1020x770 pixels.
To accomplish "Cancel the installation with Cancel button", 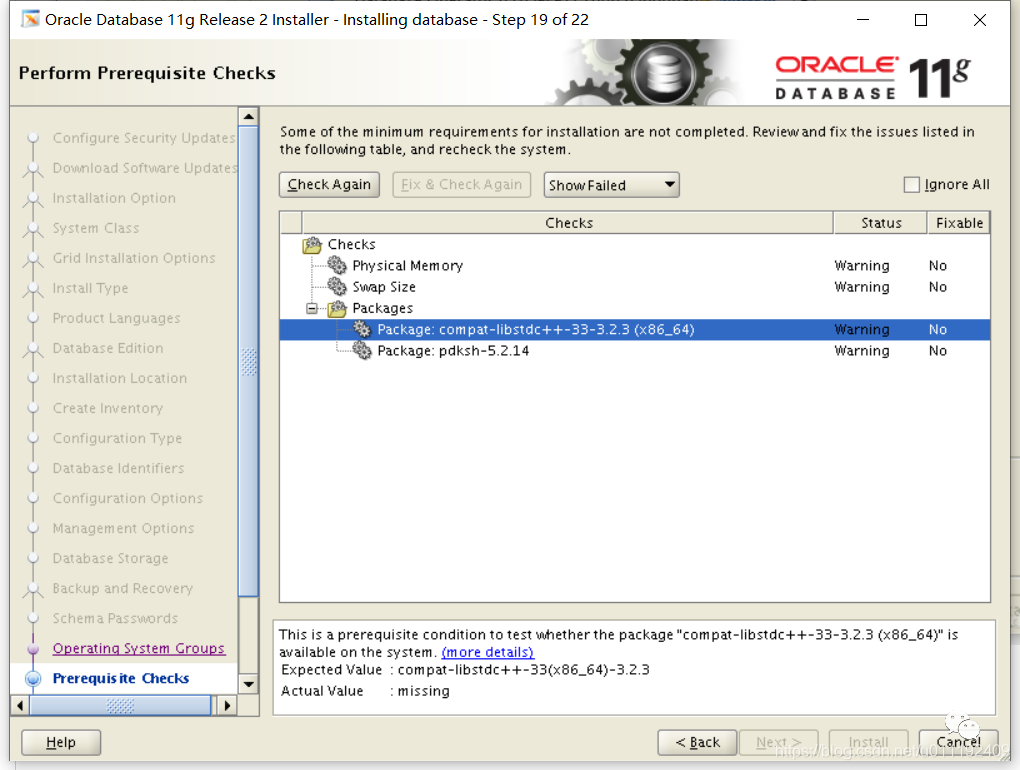I will 958,742.
